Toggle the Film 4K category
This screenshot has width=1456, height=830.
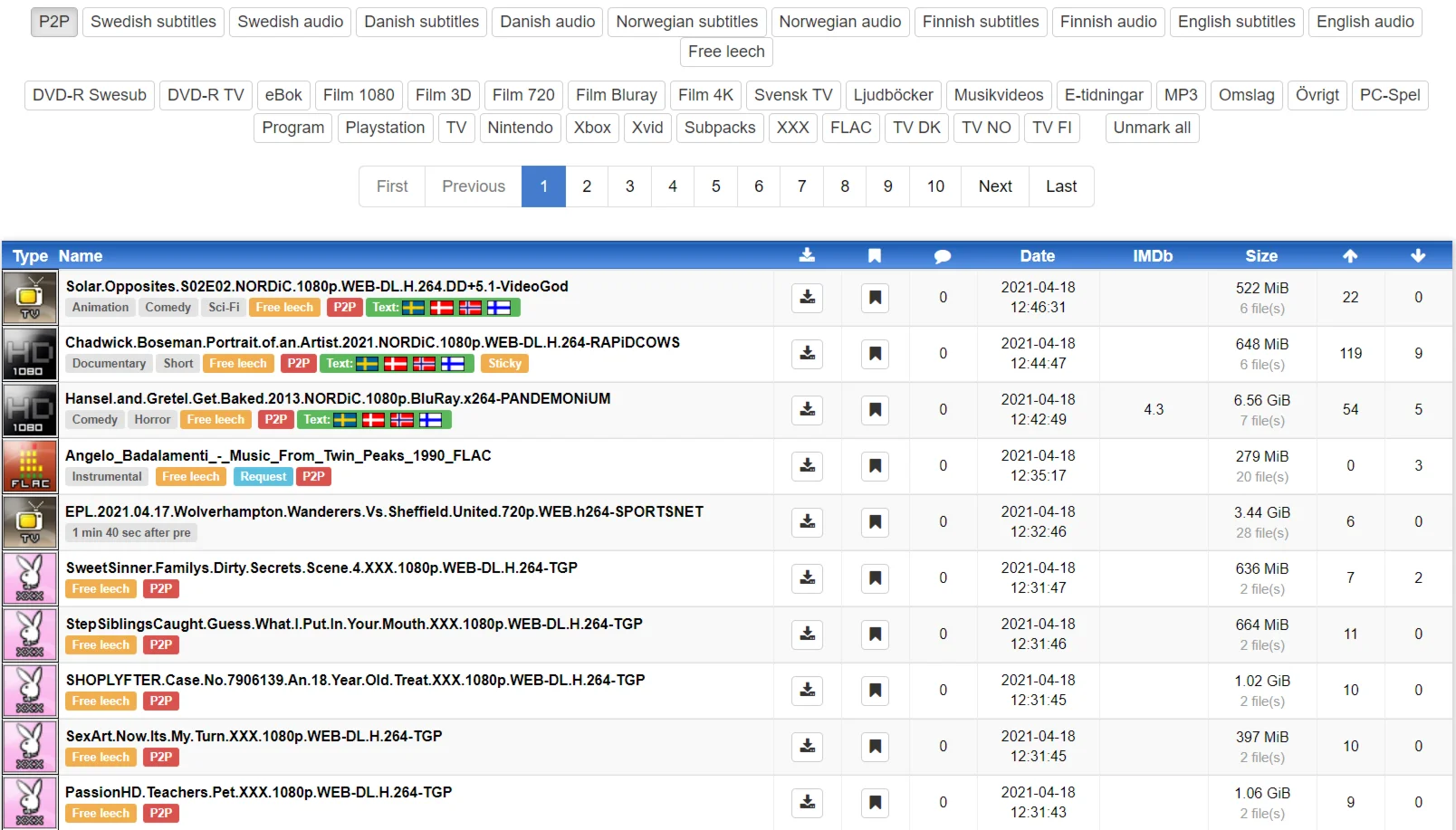(x=706, y=95)
